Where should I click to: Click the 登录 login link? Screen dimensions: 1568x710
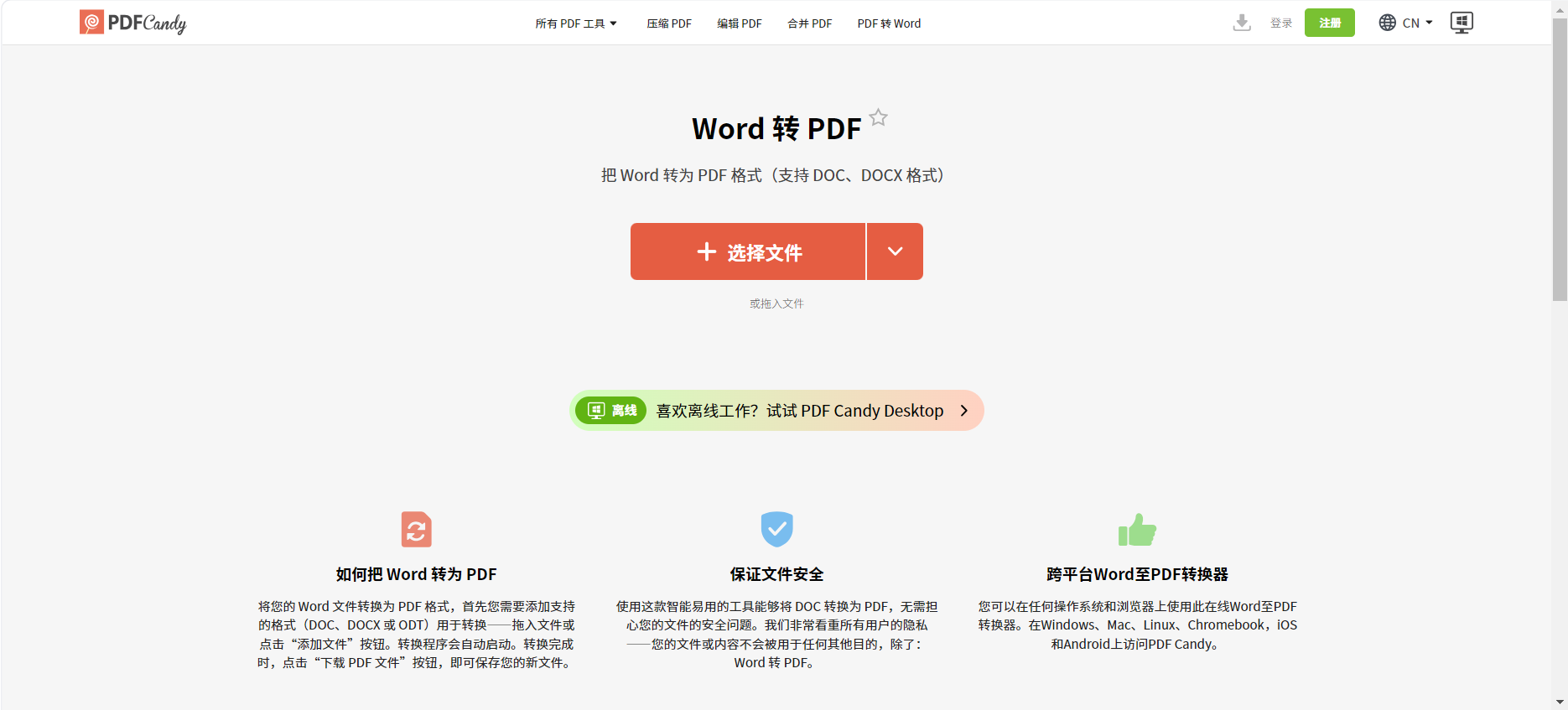click(x=1280, y=23)
